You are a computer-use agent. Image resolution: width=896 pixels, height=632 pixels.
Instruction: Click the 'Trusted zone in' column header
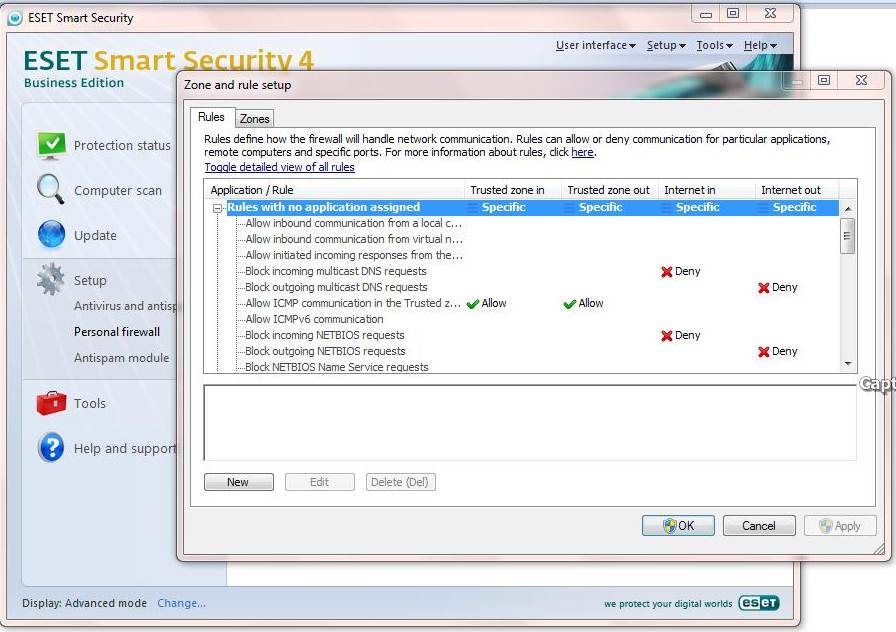pyautogui.click(x=513, y=190)
